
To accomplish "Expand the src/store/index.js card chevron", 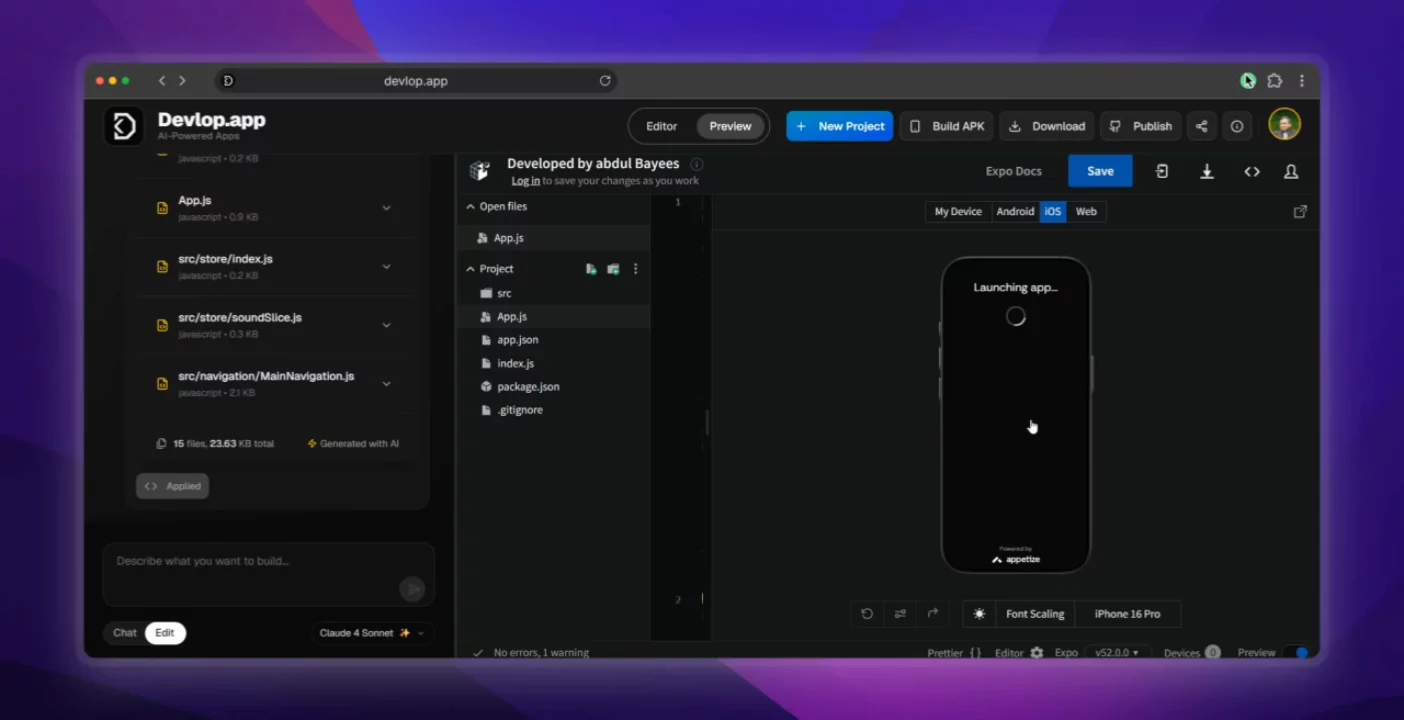I will 386,267.
